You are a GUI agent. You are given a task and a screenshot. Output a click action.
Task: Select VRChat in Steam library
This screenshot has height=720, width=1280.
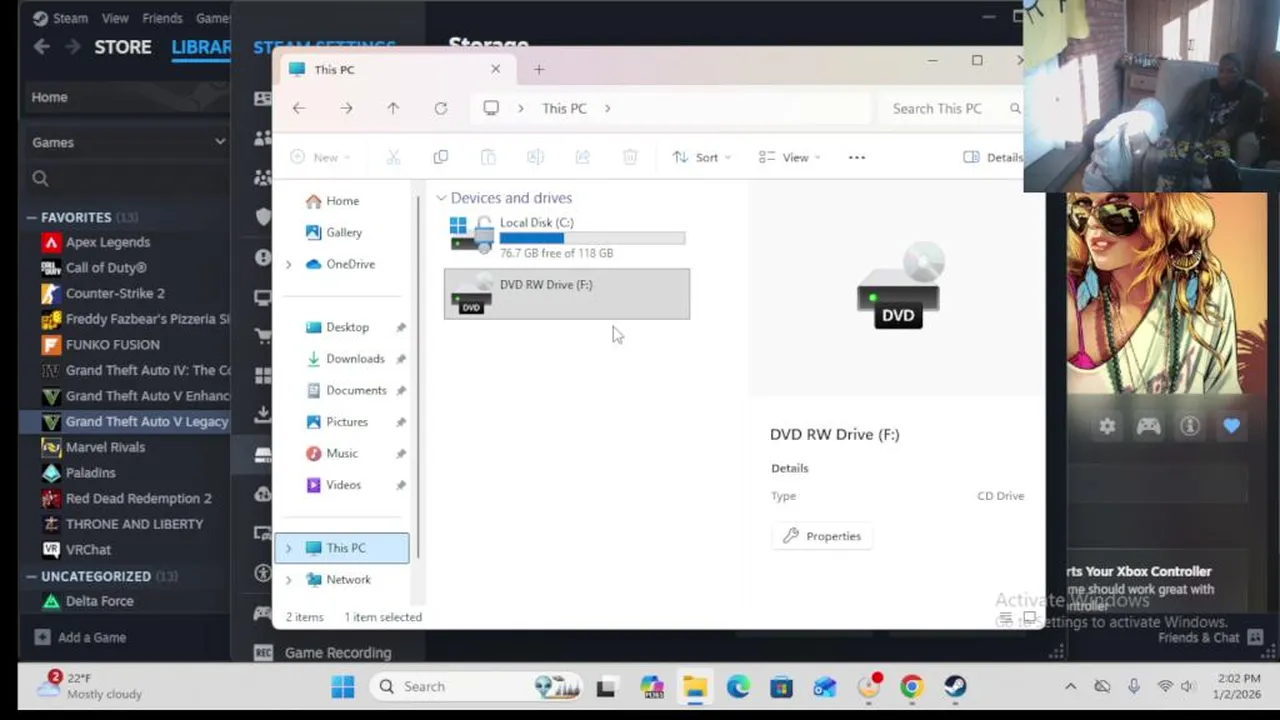pyautogui.click(x=88, y=549)
